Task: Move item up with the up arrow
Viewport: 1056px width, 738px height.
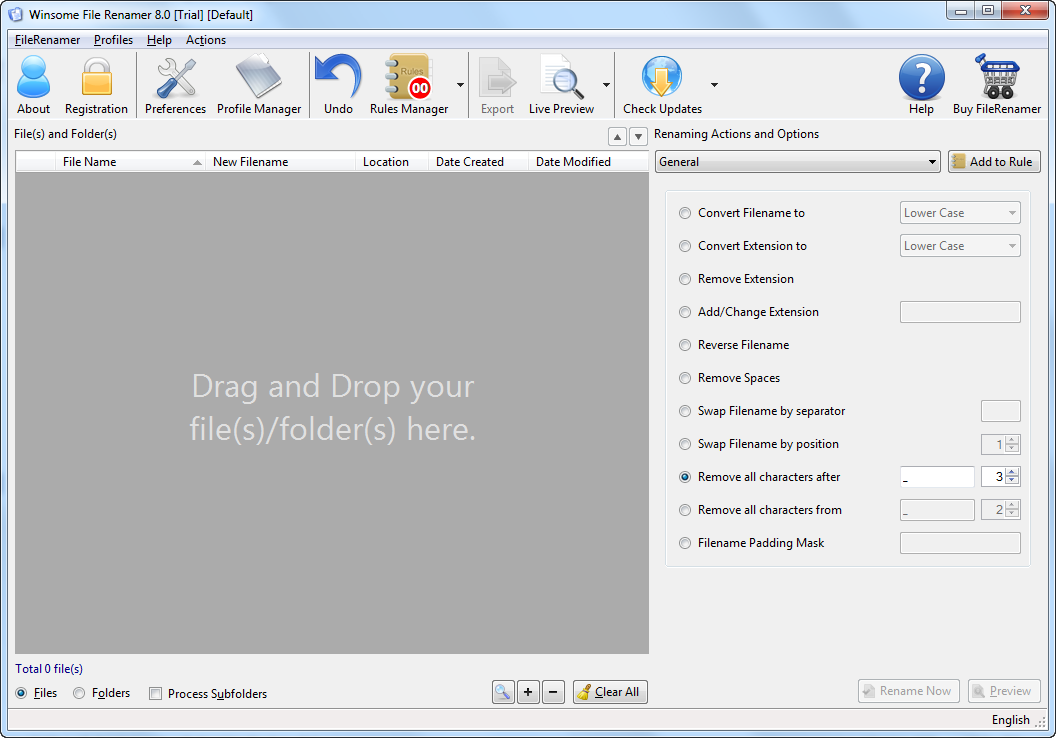Action: [x=617, y=137]
